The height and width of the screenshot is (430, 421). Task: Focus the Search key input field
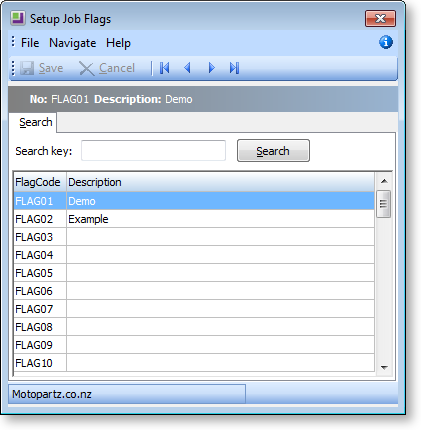[153, 151]
